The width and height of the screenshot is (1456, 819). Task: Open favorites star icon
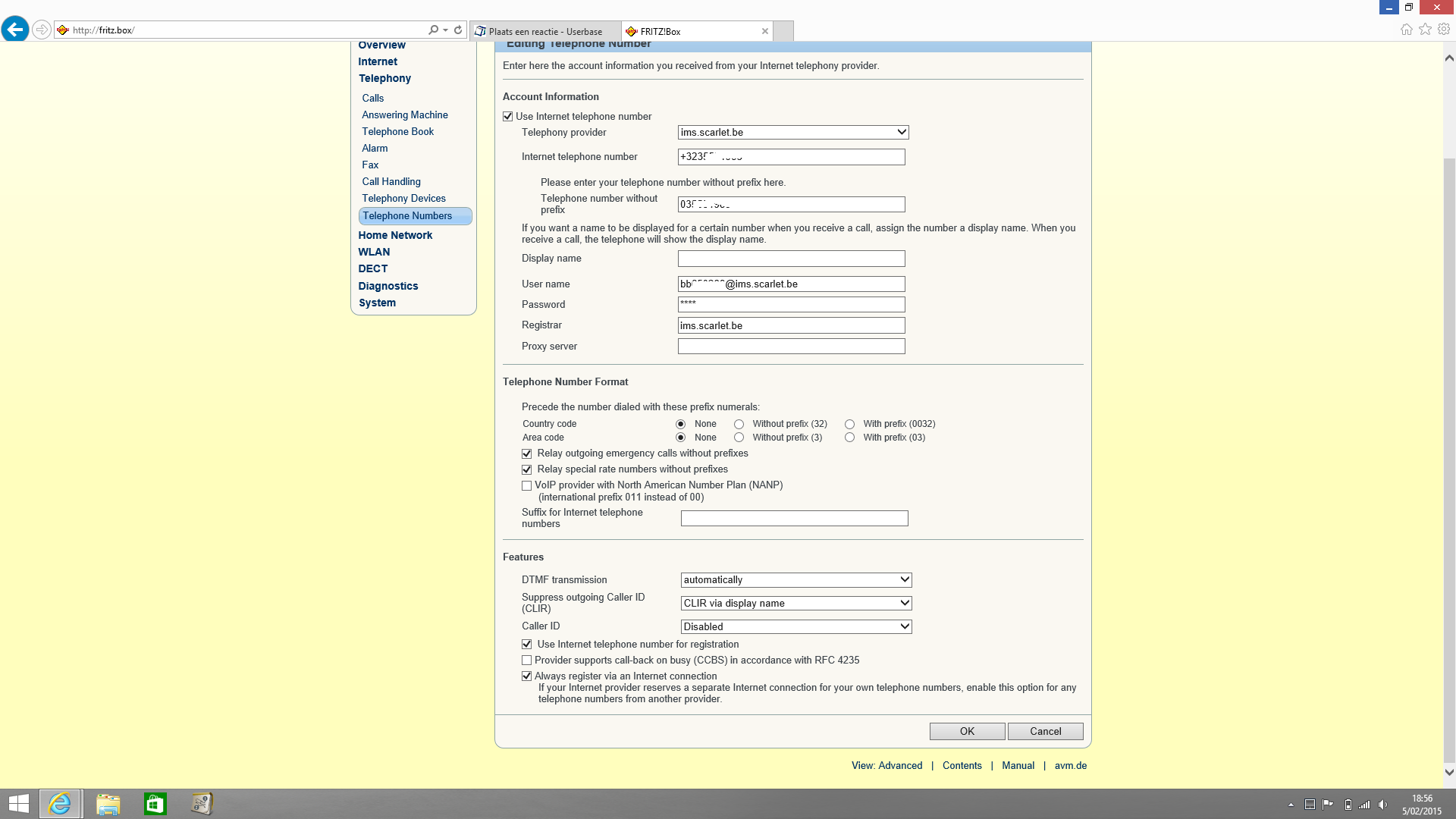[x=1425, y=30]
